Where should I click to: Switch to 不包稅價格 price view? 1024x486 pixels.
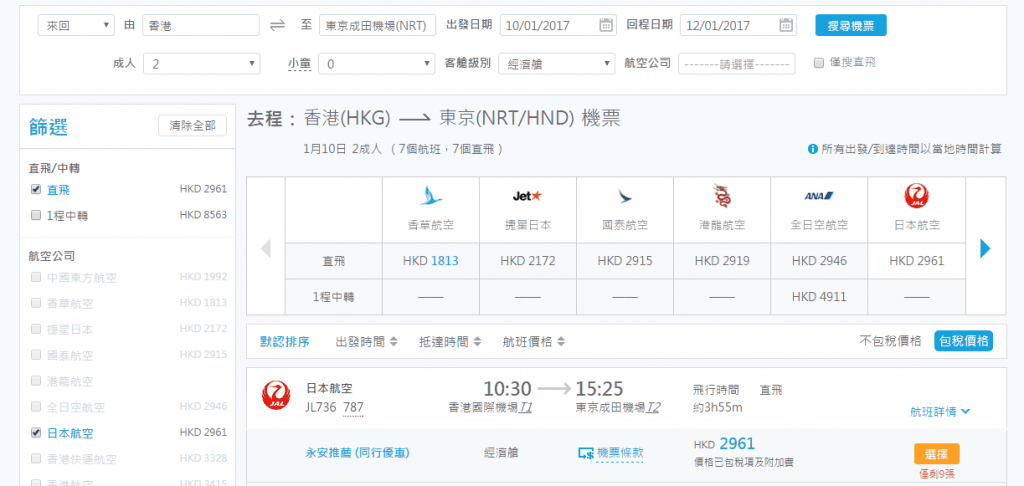pos(890,341)
